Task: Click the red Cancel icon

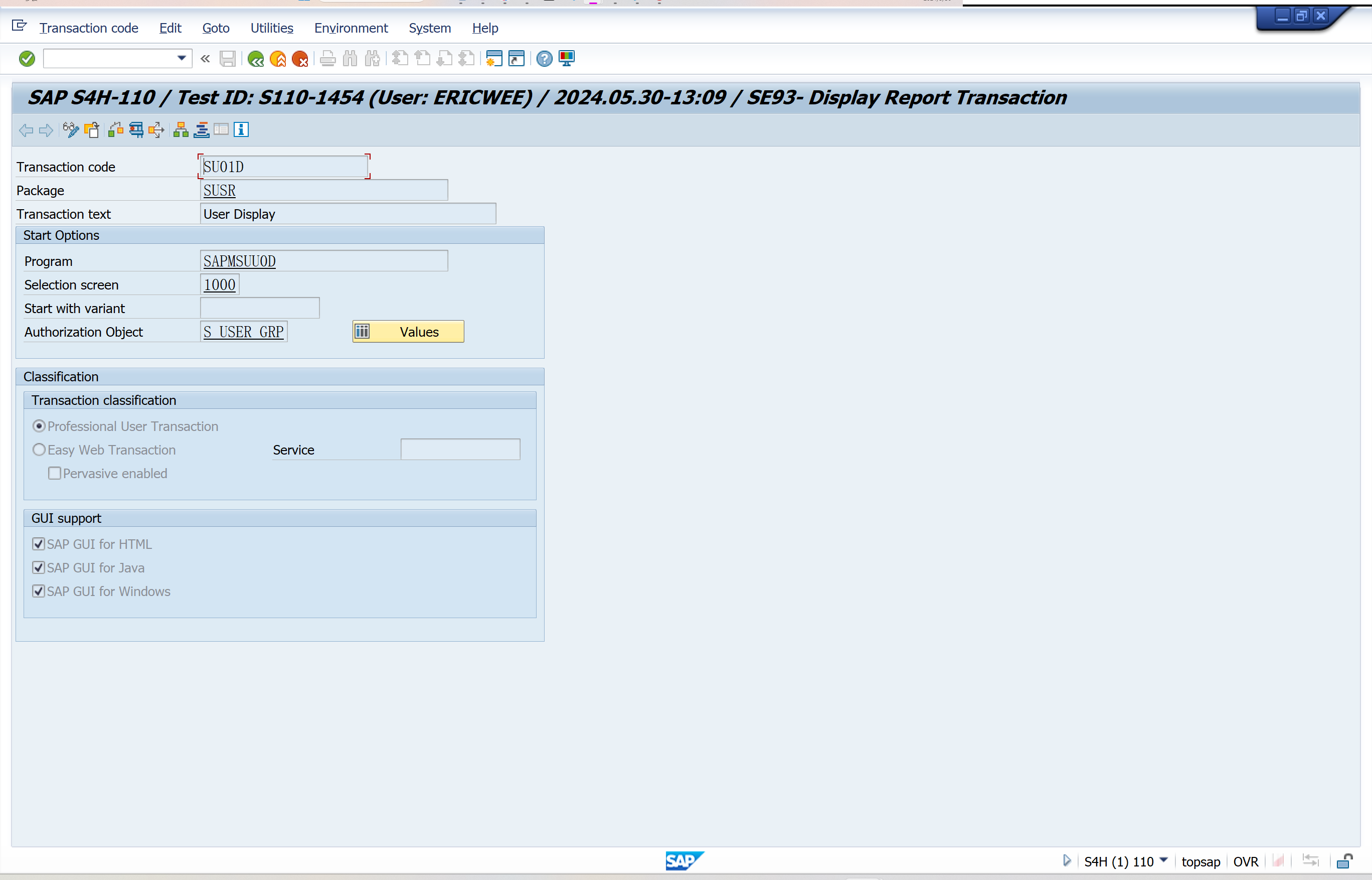Action: (300, 59)
